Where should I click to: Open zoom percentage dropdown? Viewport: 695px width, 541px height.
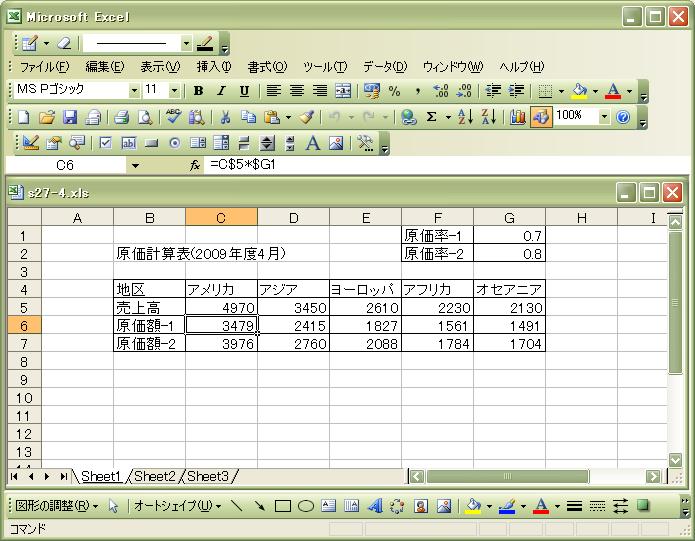pos(604,117)
